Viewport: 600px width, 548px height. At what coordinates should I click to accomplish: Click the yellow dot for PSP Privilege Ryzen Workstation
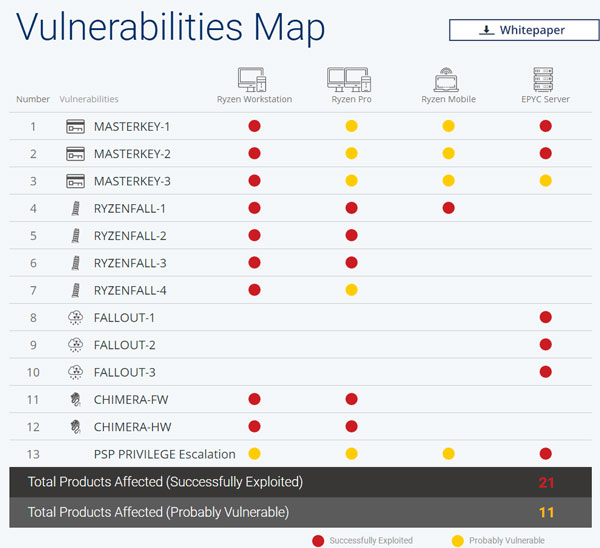254,454
